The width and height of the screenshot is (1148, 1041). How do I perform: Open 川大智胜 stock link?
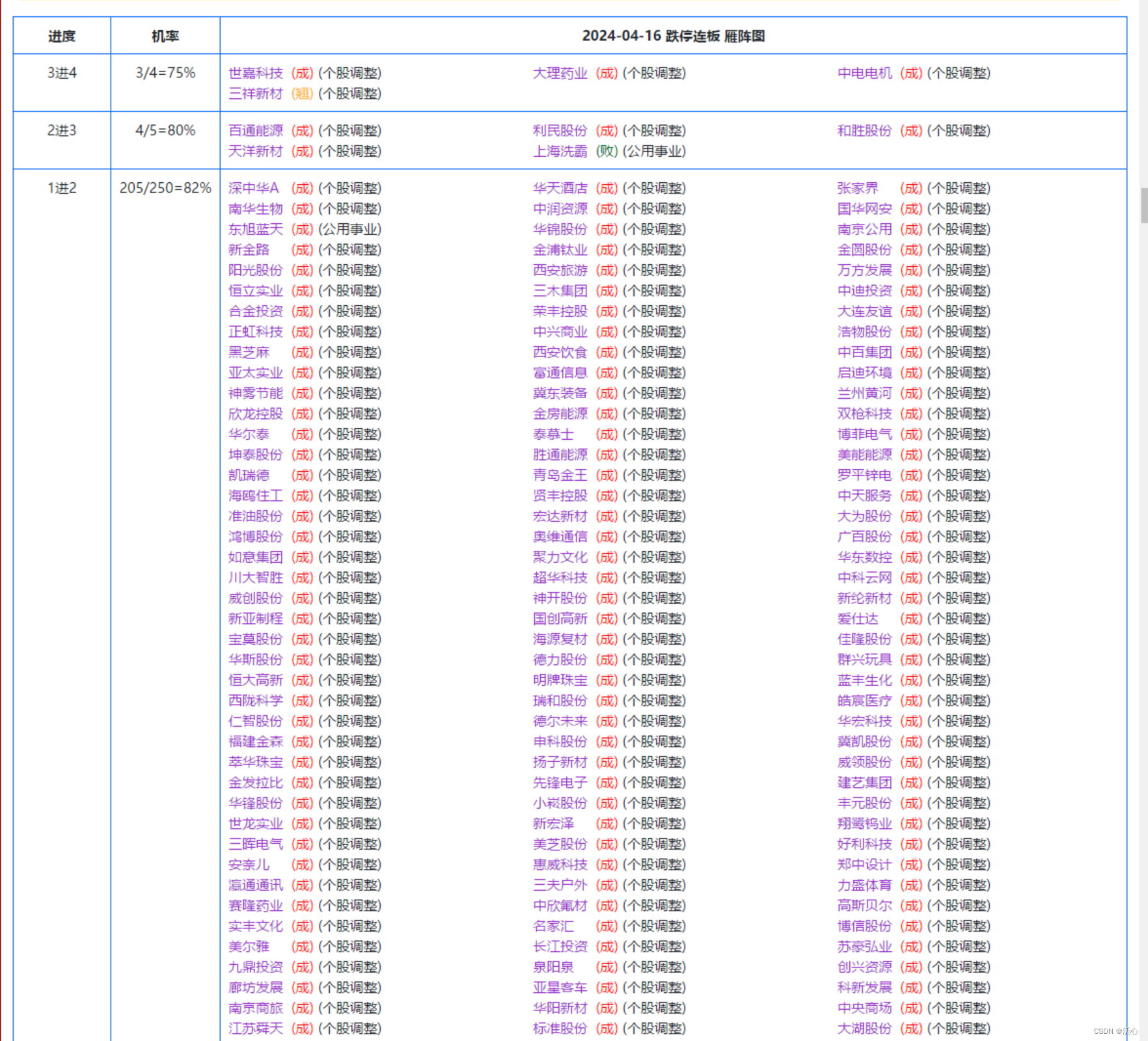(x=256, y=578)
